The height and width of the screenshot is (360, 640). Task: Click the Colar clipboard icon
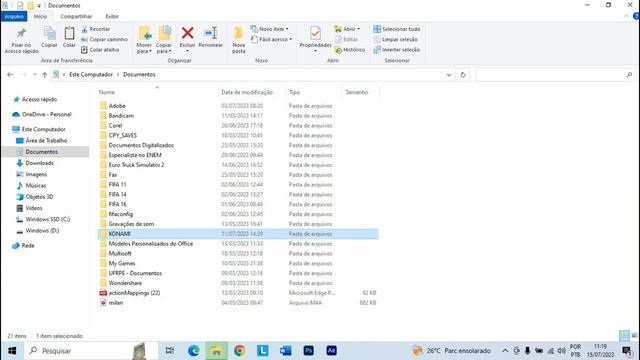tap(69, 38)
